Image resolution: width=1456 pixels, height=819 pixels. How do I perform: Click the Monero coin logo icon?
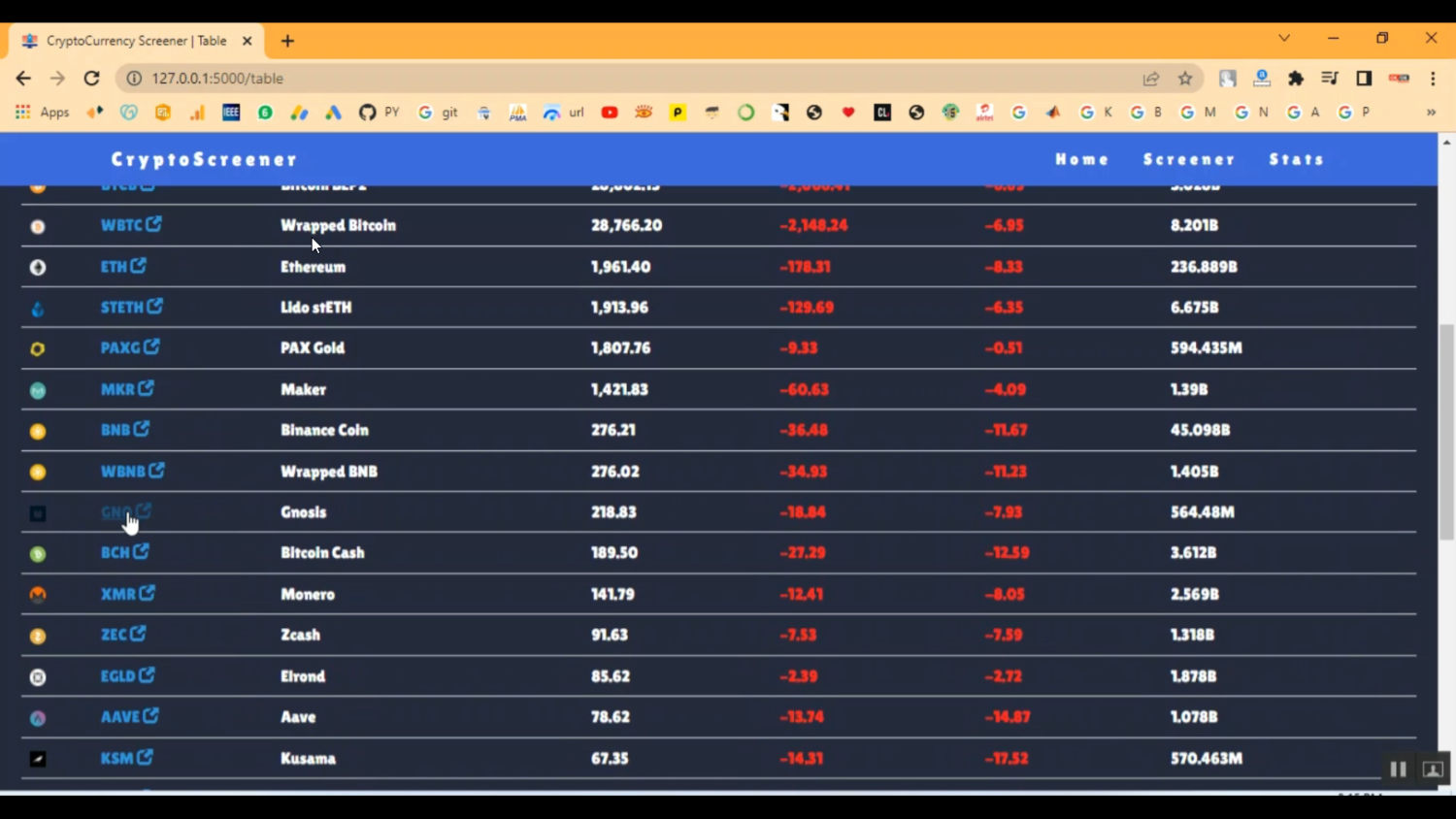[x=38, y=595]
